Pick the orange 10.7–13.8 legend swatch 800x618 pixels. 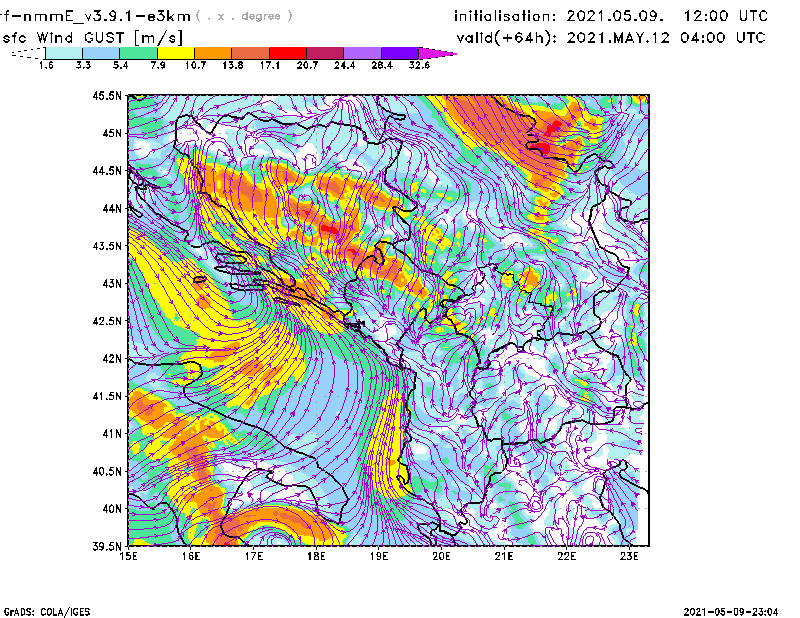(213, 53)
